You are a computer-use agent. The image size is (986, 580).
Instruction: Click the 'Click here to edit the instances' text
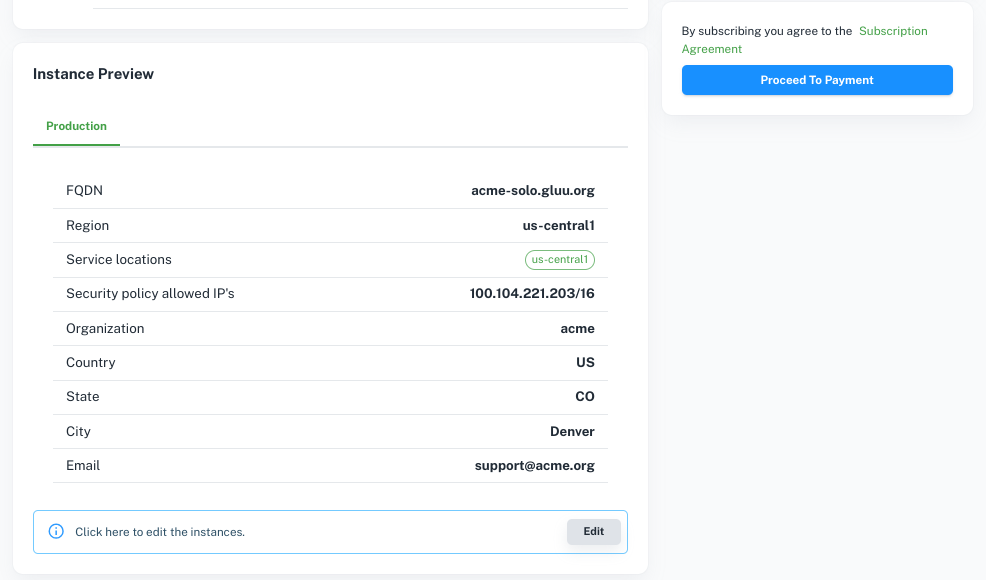[160, 532]
